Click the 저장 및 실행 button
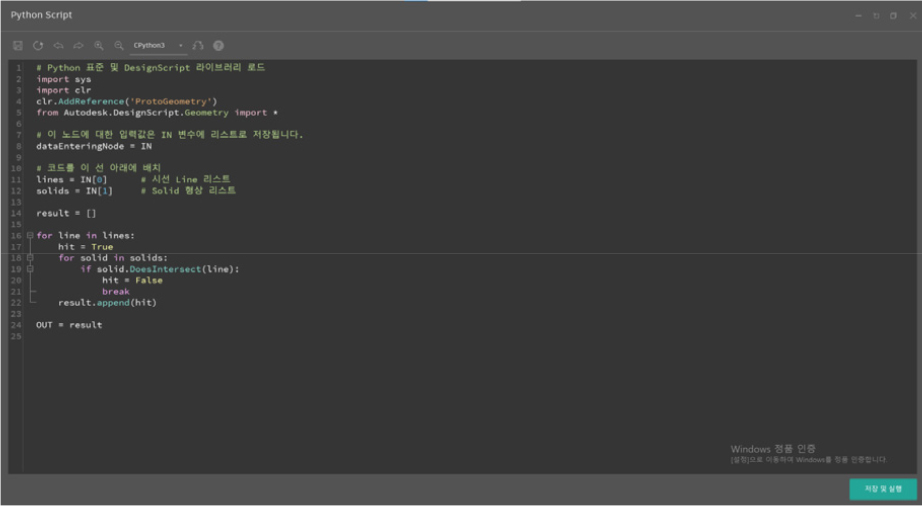The image size is (922, 506). (x=883, y=489)
